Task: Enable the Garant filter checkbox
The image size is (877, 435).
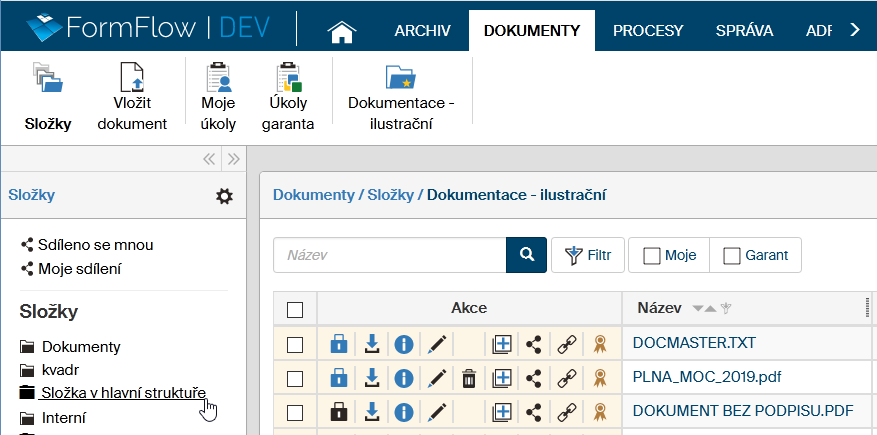Action: (732, 255)
